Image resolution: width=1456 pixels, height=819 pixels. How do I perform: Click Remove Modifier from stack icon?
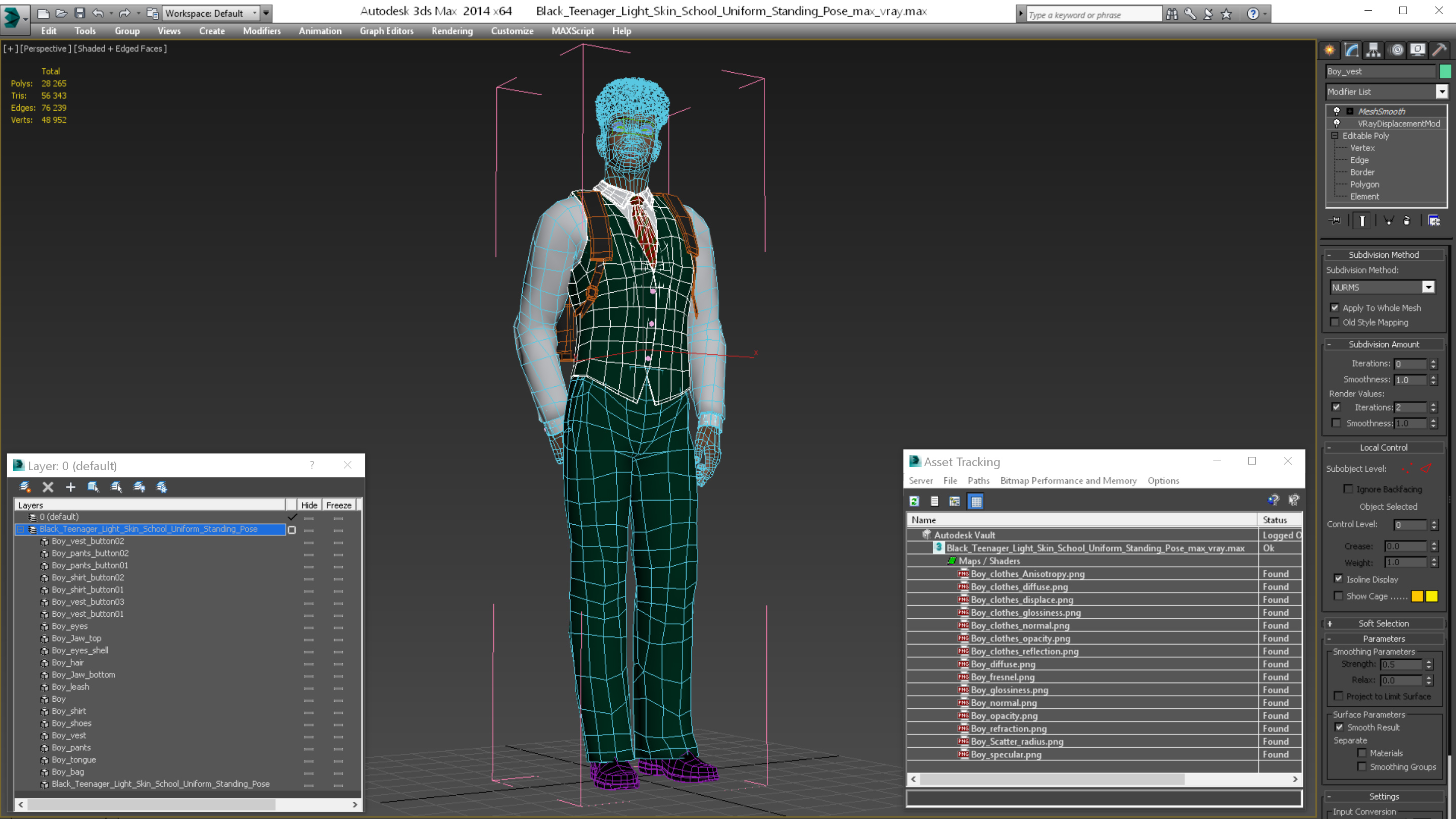(x=1407, y=220)
